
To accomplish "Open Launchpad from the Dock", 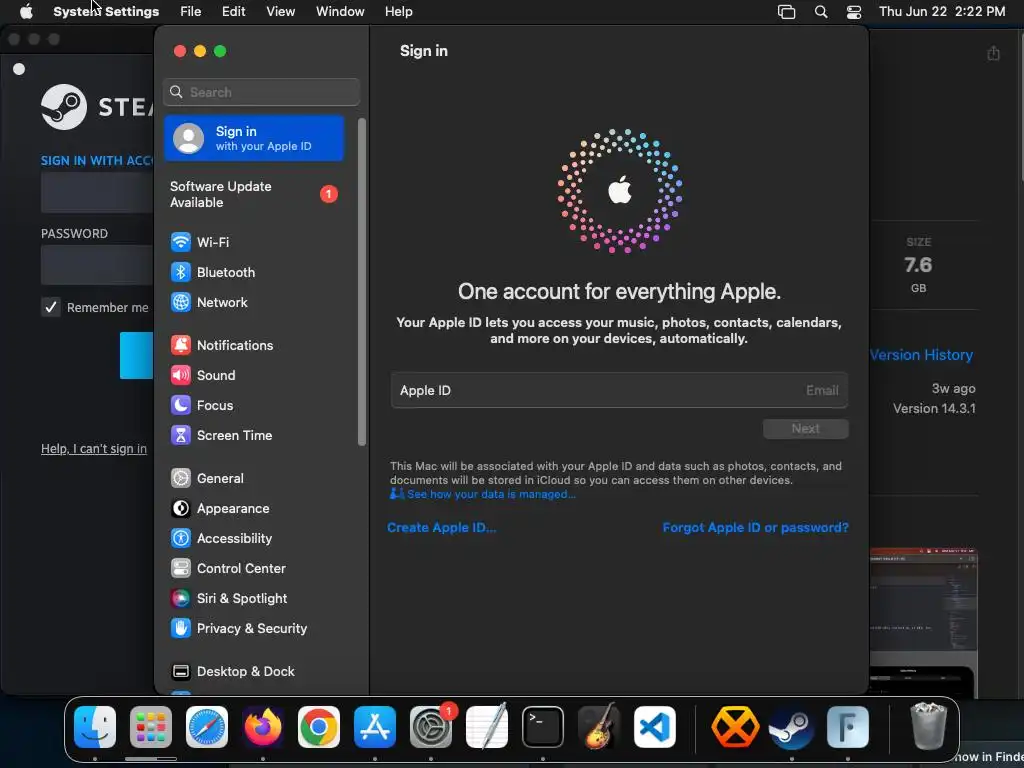I will 151,727.
